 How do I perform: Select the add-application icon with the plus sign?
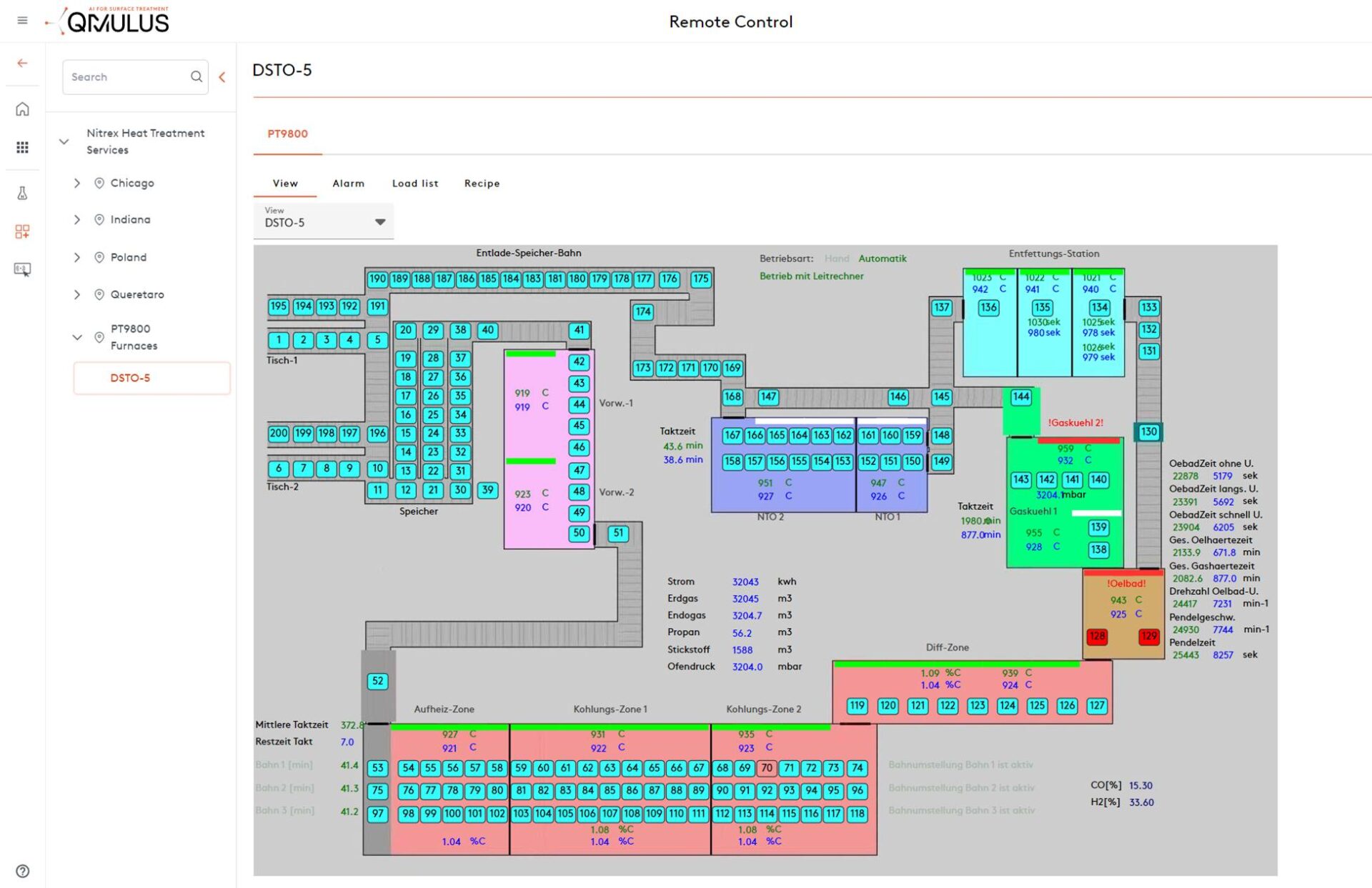click(24, 231)
